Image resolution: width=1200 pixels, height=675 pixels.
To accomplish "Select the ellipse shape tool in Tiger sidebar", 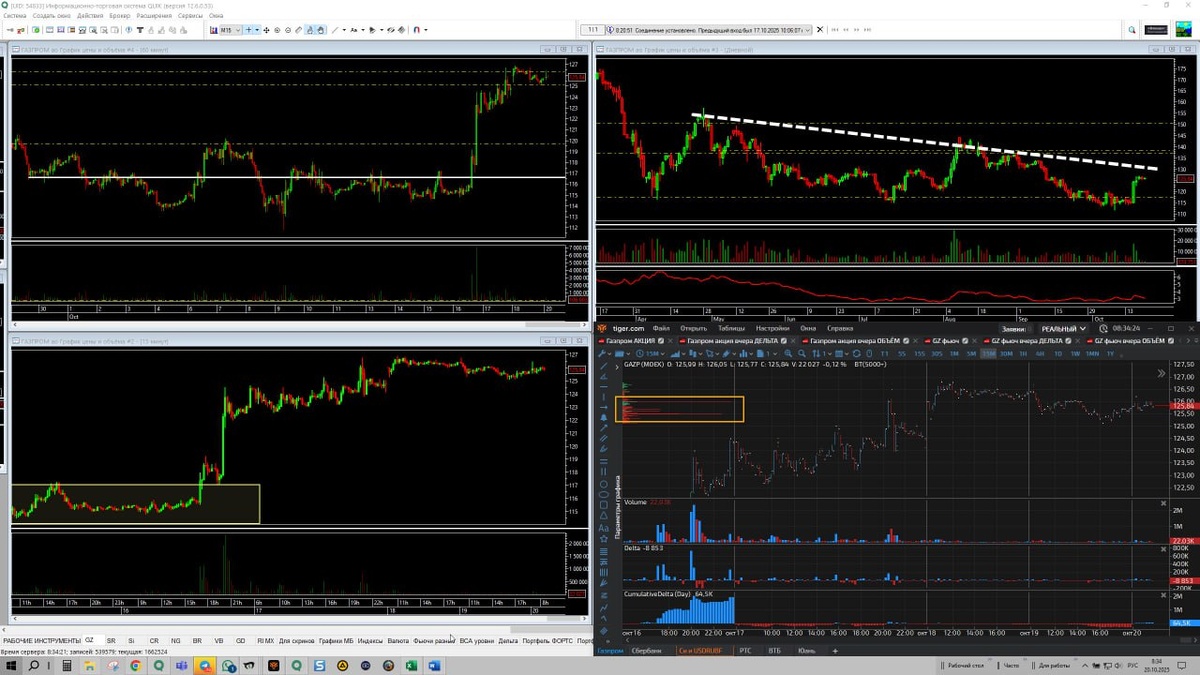I will tap(604, 494).
